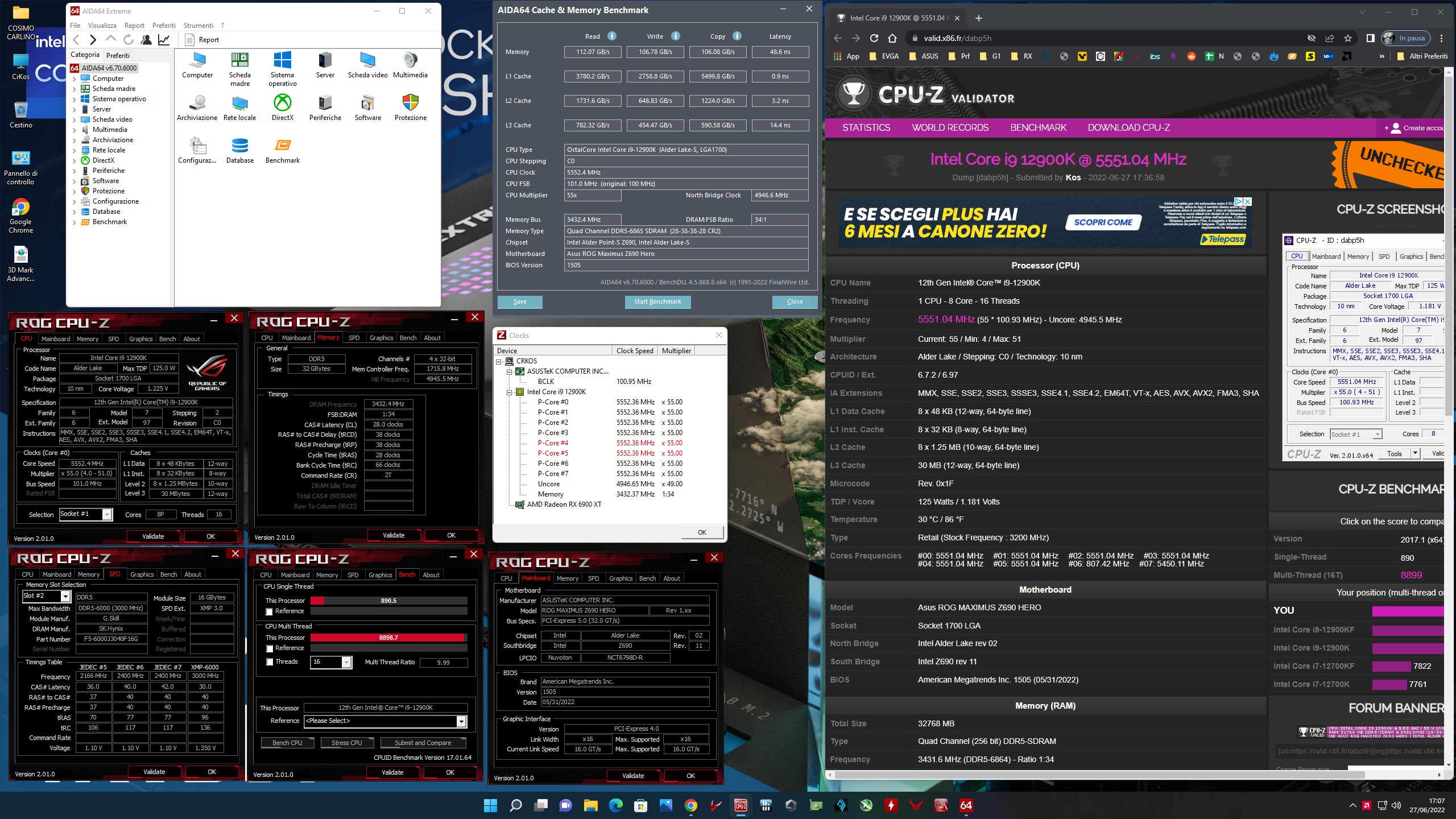Open taskbar search icon
1456x819 pixels.
coord(515,805)
